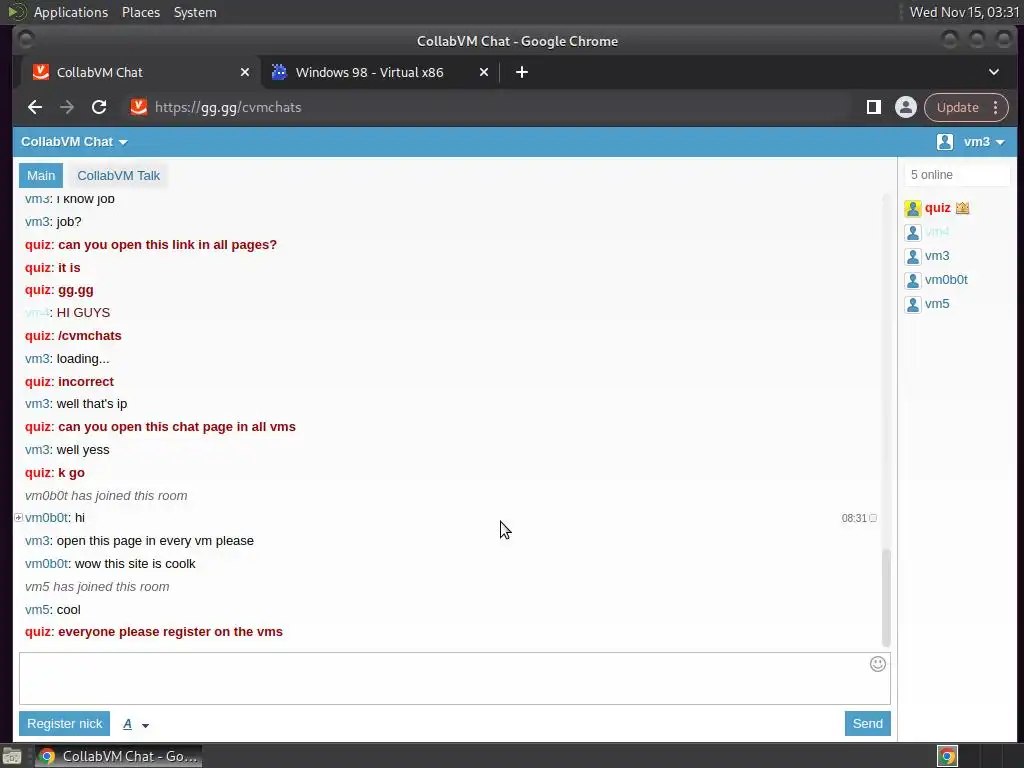Open the System menu
The image size is (1024, 768).
coord(195,12)
